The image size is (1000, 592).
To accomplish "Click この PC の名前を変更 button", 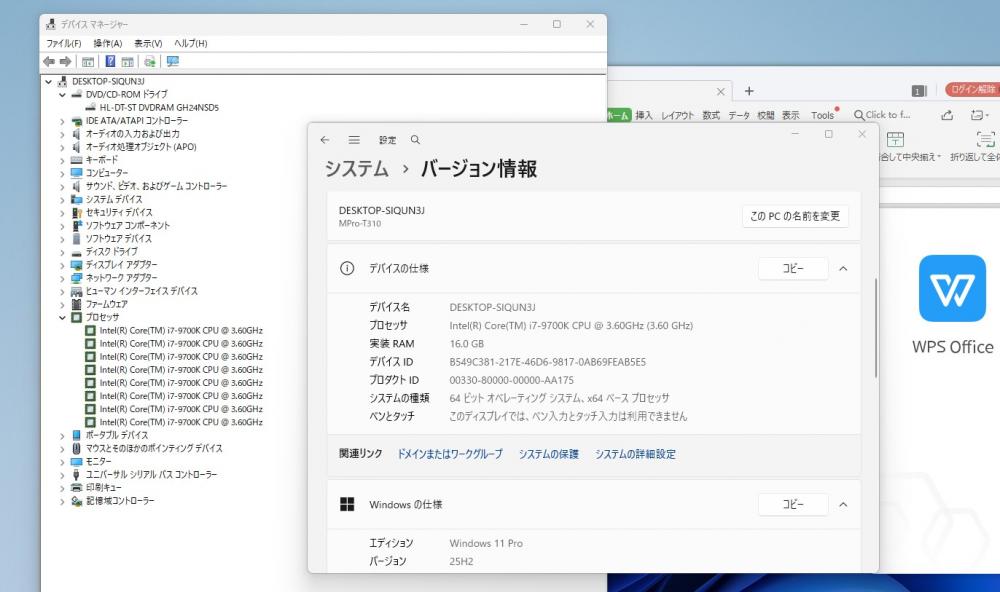I will (795, 216).
